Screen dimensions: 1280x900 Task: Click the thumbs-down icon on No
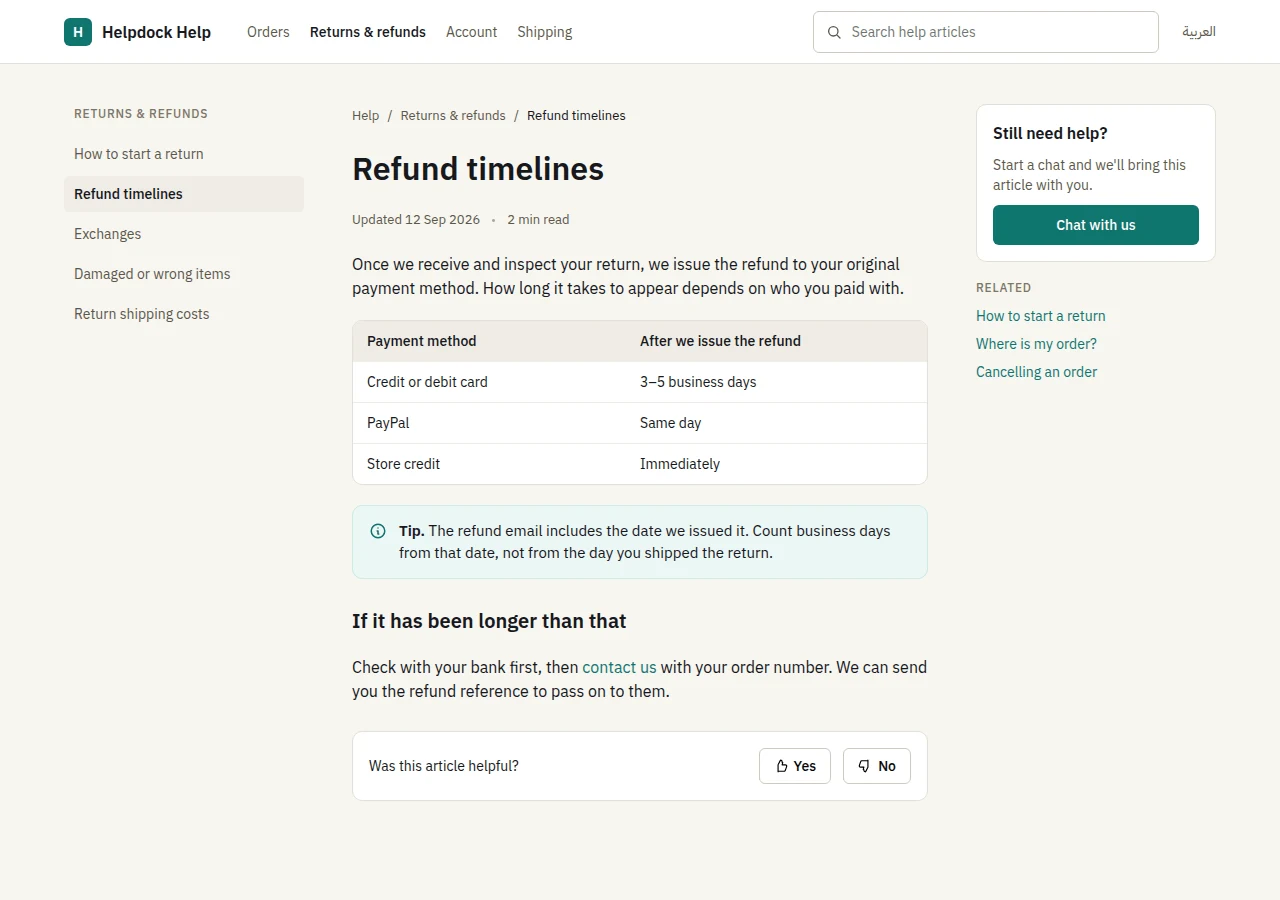[x=864, y=766]
